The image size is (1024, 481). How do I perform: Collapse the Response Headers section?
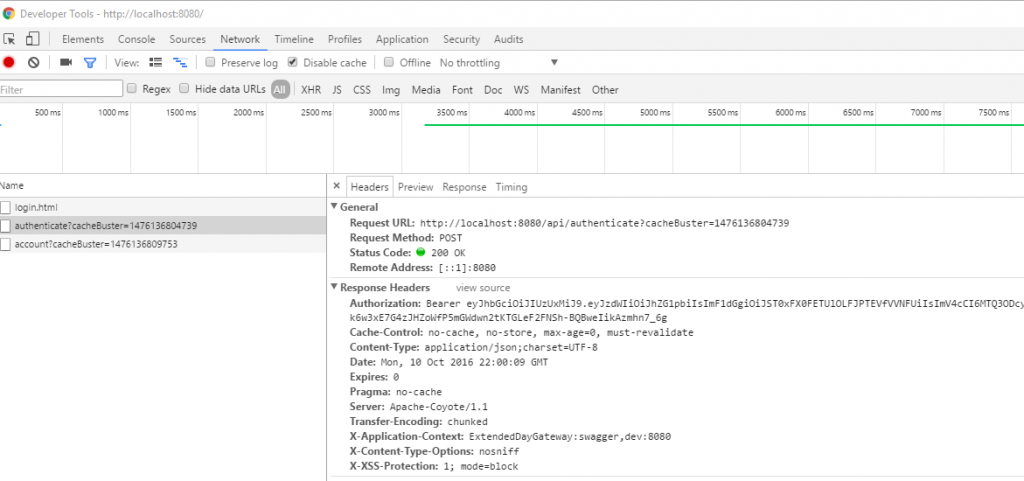[x=335, y=287]
